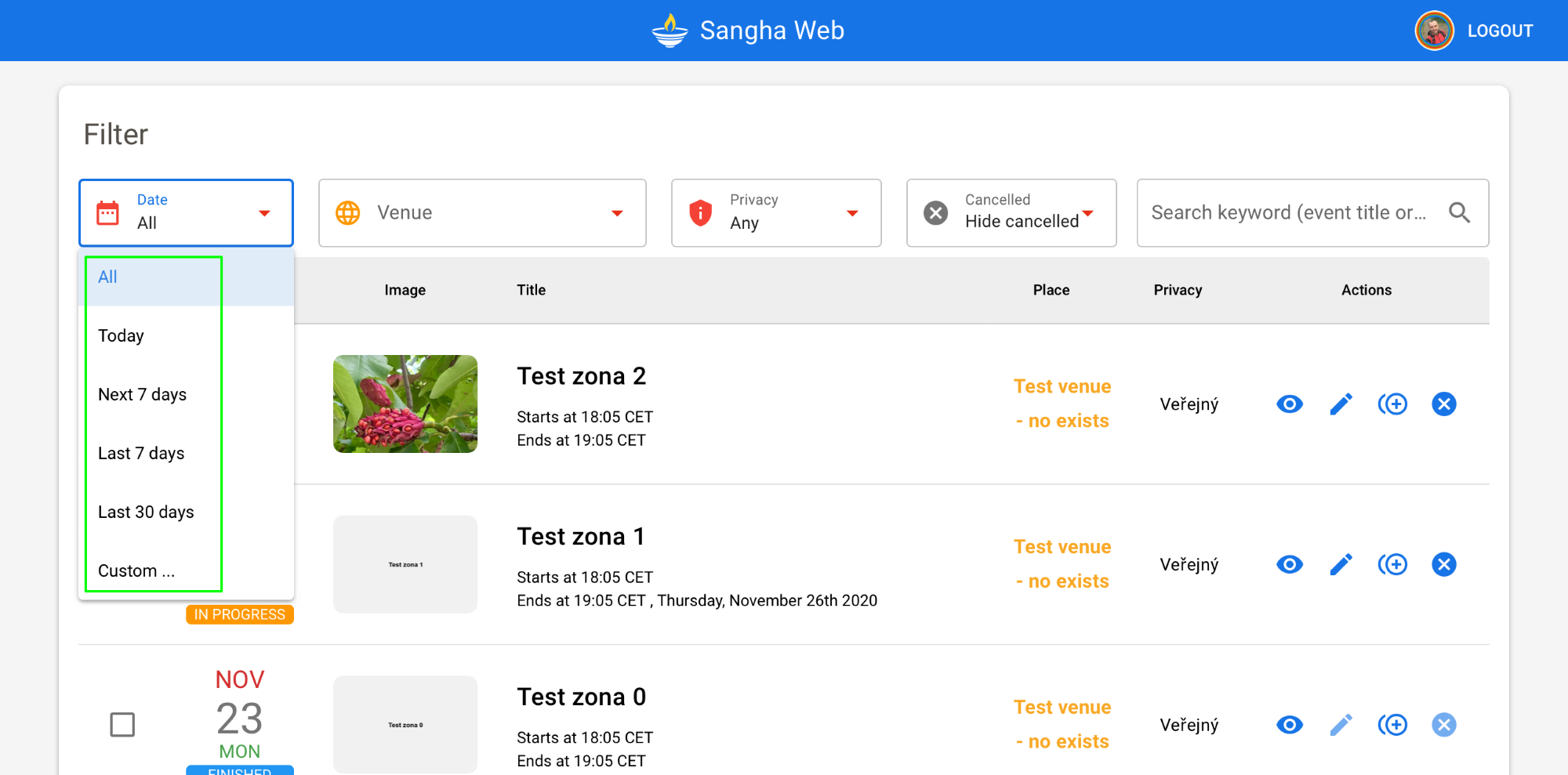Cancel Test zona 2 using X icon
Image resolution: width=1568 pixels, height=775 pixels.
1443,404
